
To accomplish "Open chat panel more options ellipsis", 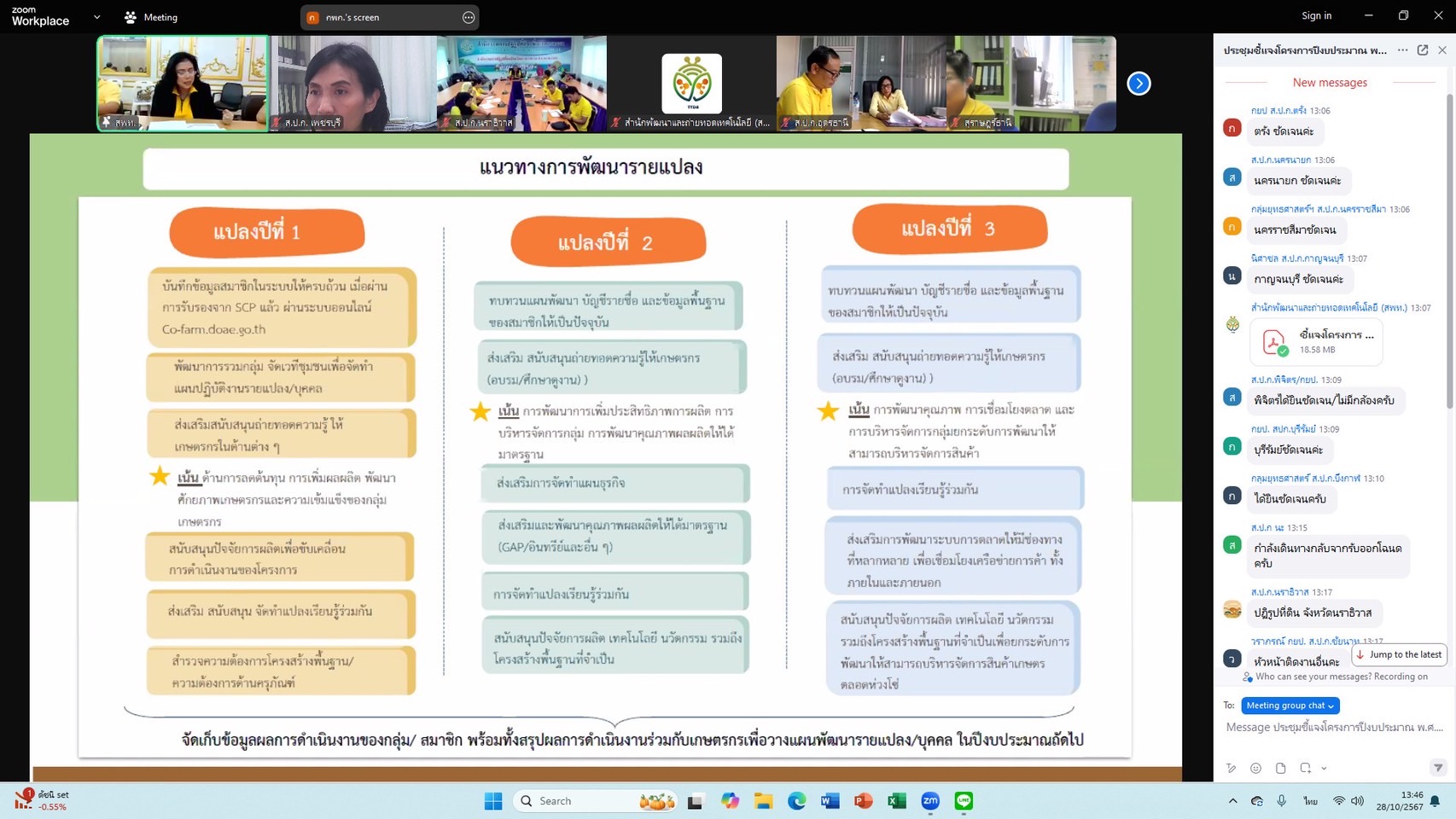I will (x=1402, y=50).
